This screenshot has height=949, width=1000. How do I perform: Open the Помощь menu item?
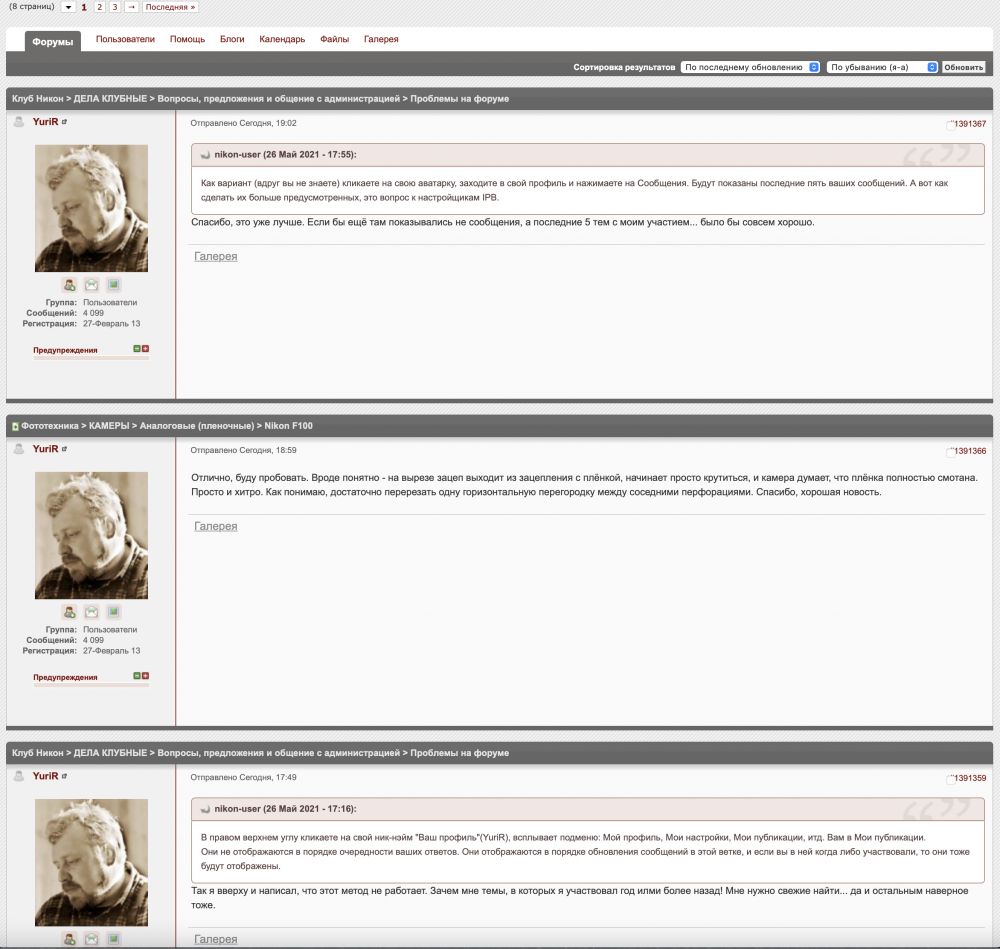pos(188,39)
